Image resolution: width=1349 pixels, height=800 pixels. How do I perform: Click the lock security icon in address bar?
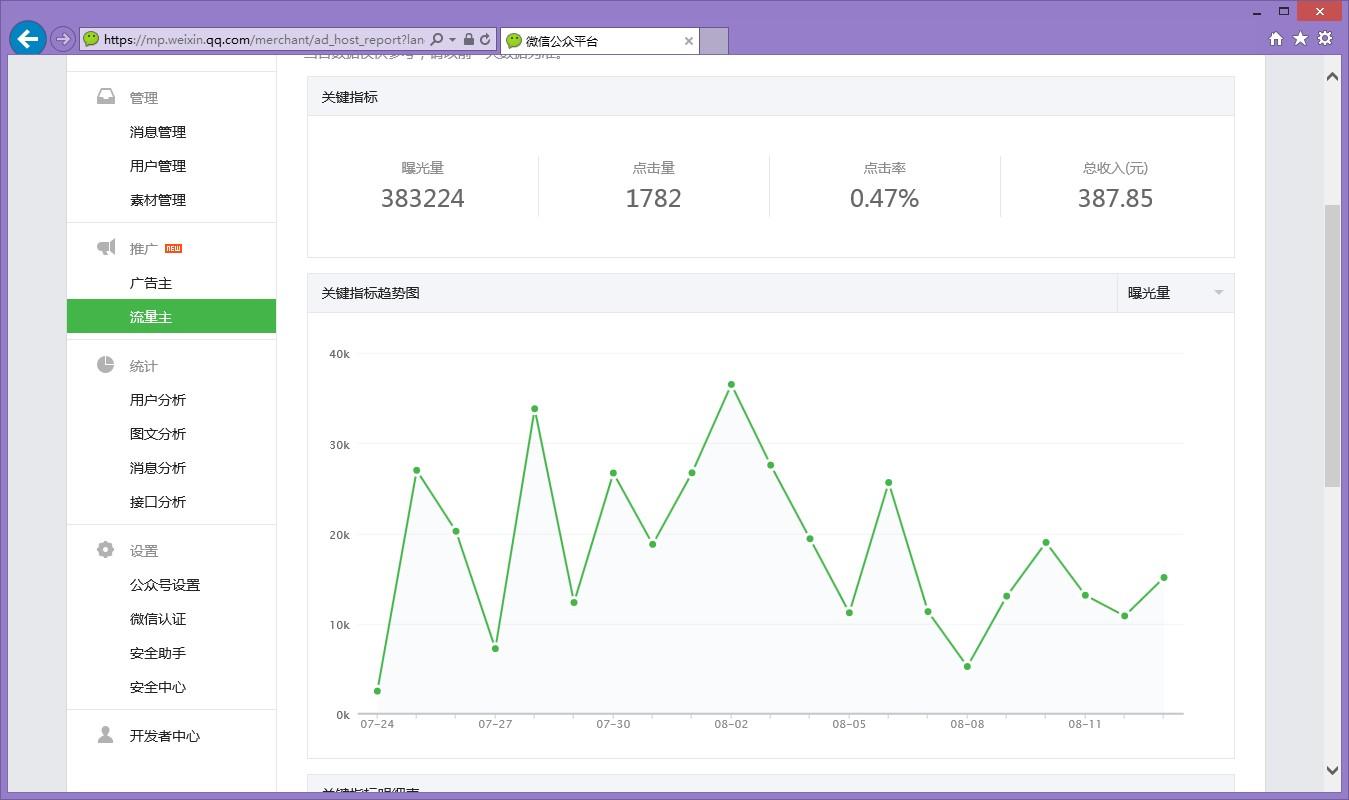[x=469, y=40]
